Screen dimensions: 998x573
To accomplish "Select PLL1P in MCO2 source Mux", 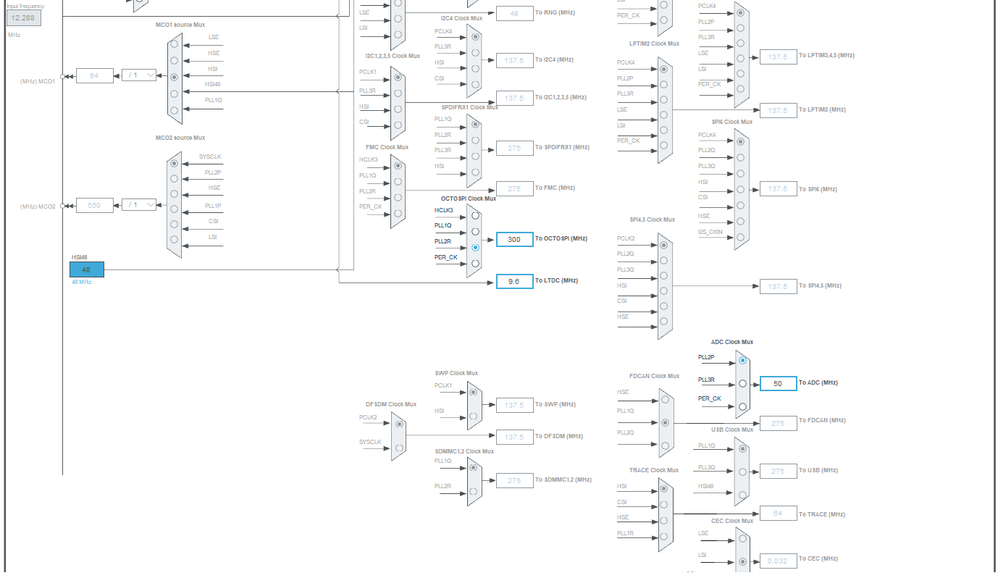I will coord(174,209).
